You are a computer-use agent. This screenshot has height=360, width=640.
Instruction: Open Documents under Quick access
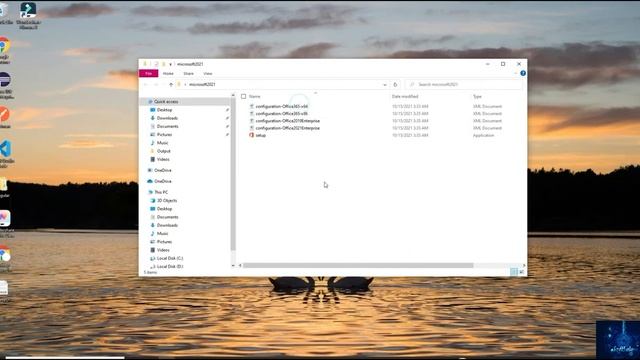167,127
